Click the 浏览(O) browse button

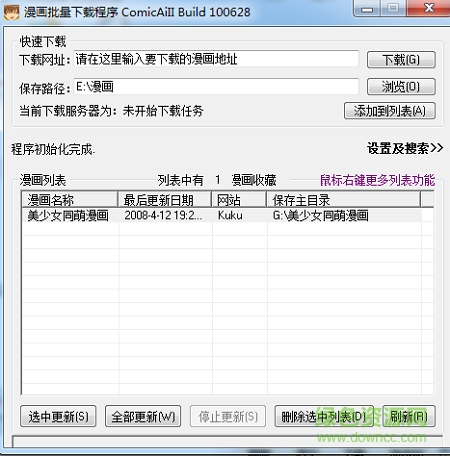click(401, 87)
